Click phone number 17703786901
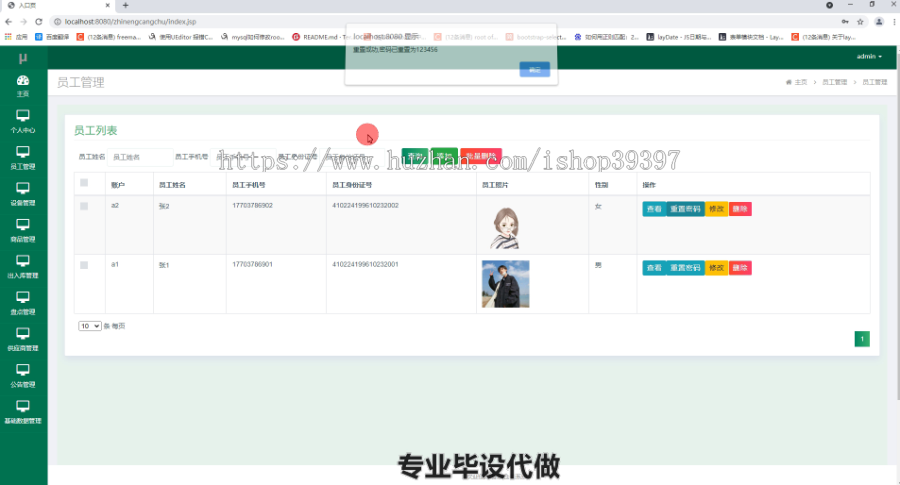900x485 pixels. pos(253,265)
